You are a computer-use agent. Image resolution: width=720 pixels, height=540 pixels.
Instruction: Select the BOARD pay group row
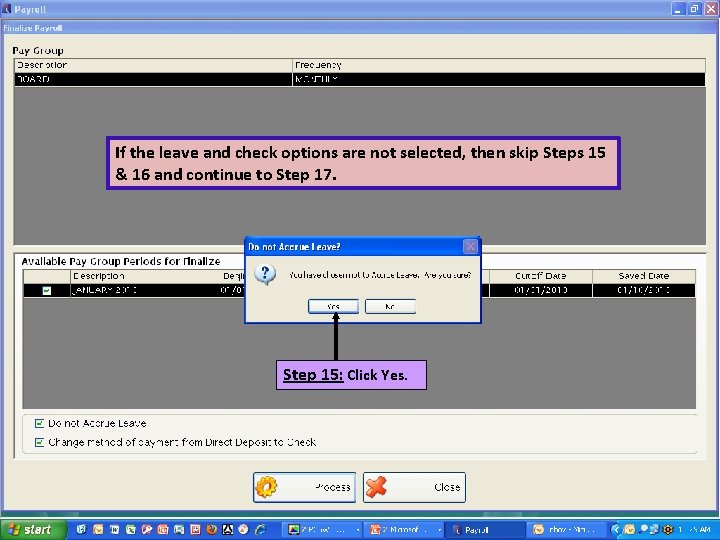pyautogui.click(x=360, y=79)
